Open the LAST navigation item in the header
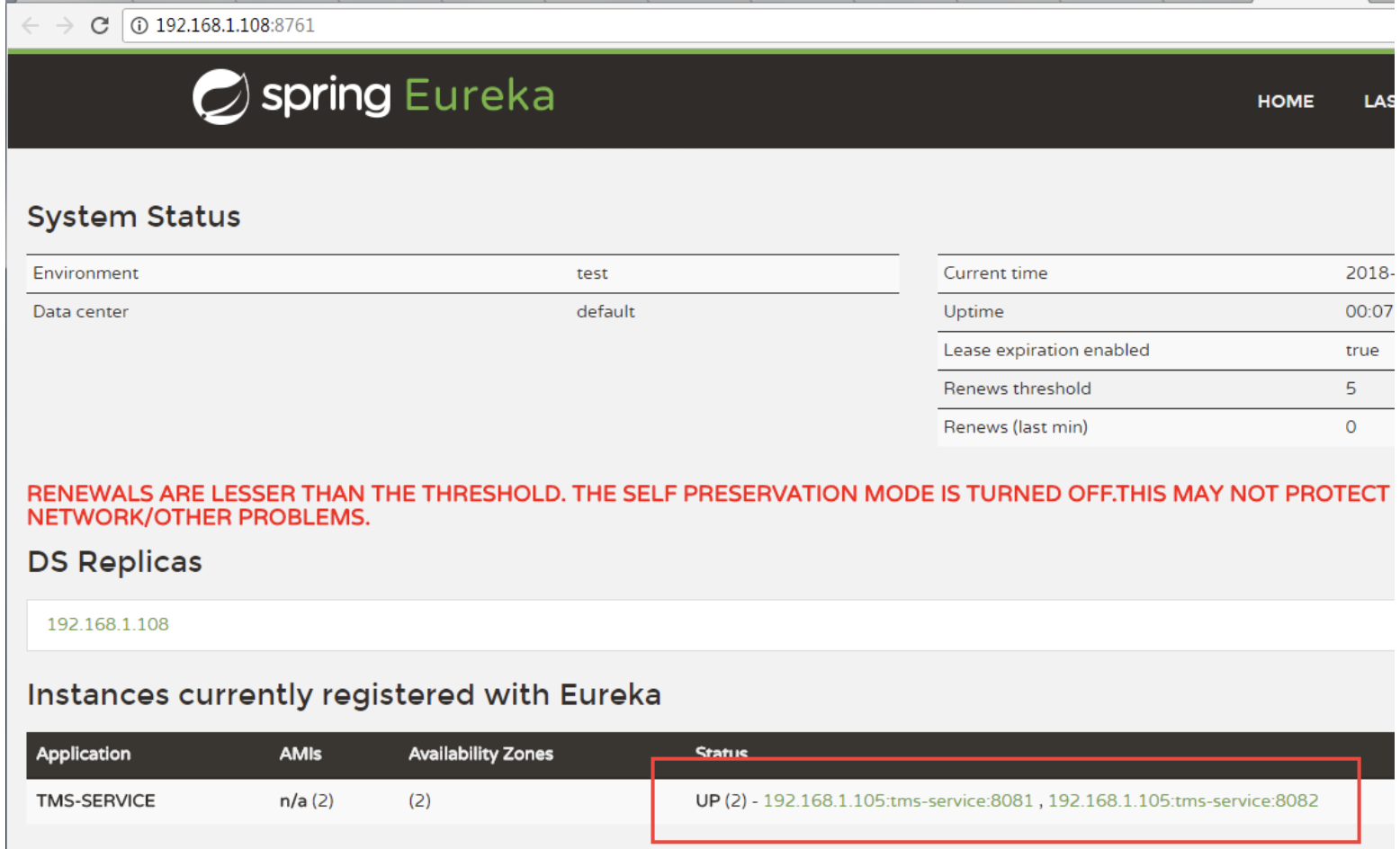The image size is (1400, 849). tap(1379, 101)
